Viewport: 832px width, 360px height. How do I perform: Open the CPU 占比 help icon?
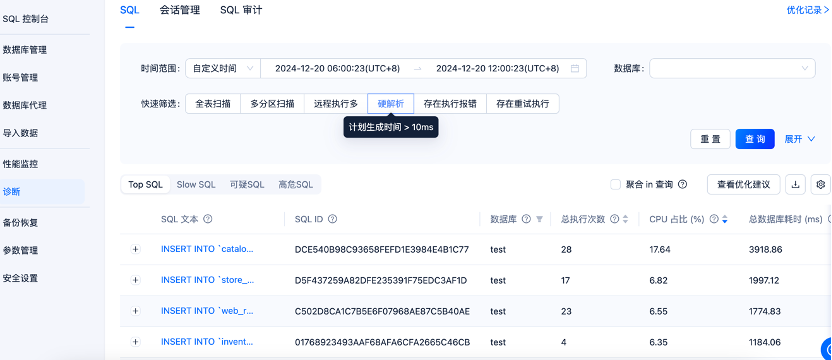[x=714, y=219]
